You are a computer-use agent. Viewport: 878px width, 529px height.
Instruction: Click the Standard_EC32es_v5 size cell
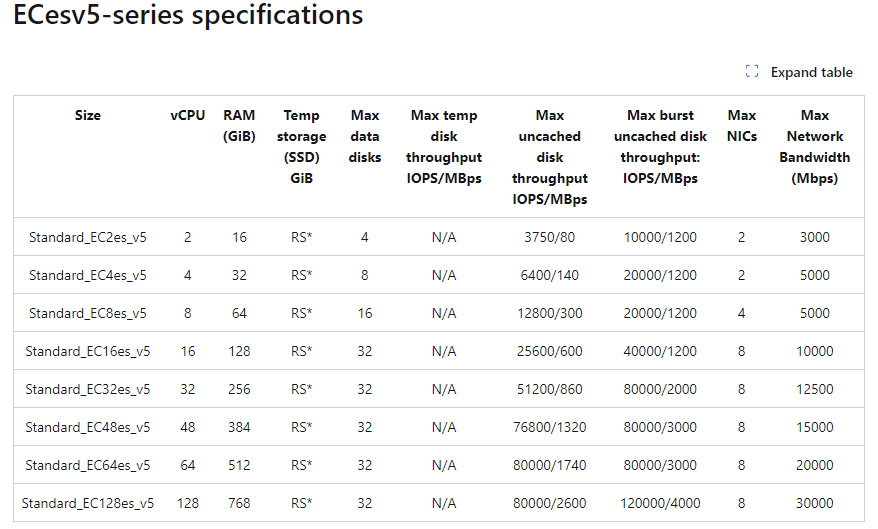[88, 389]
